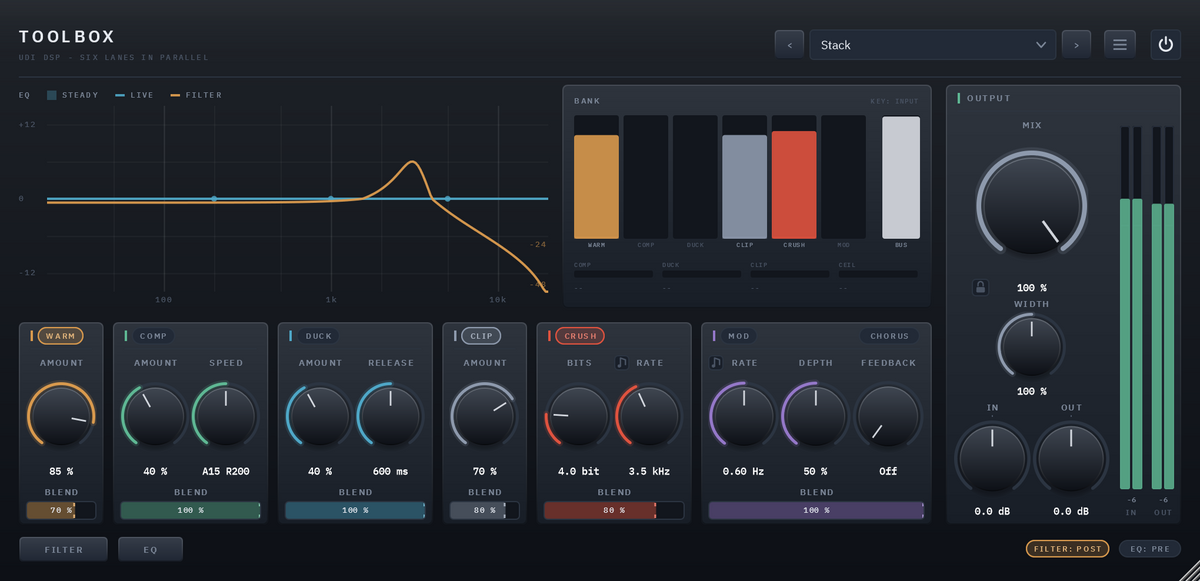Click the IN 0.0 dB value

coord(992,511)
